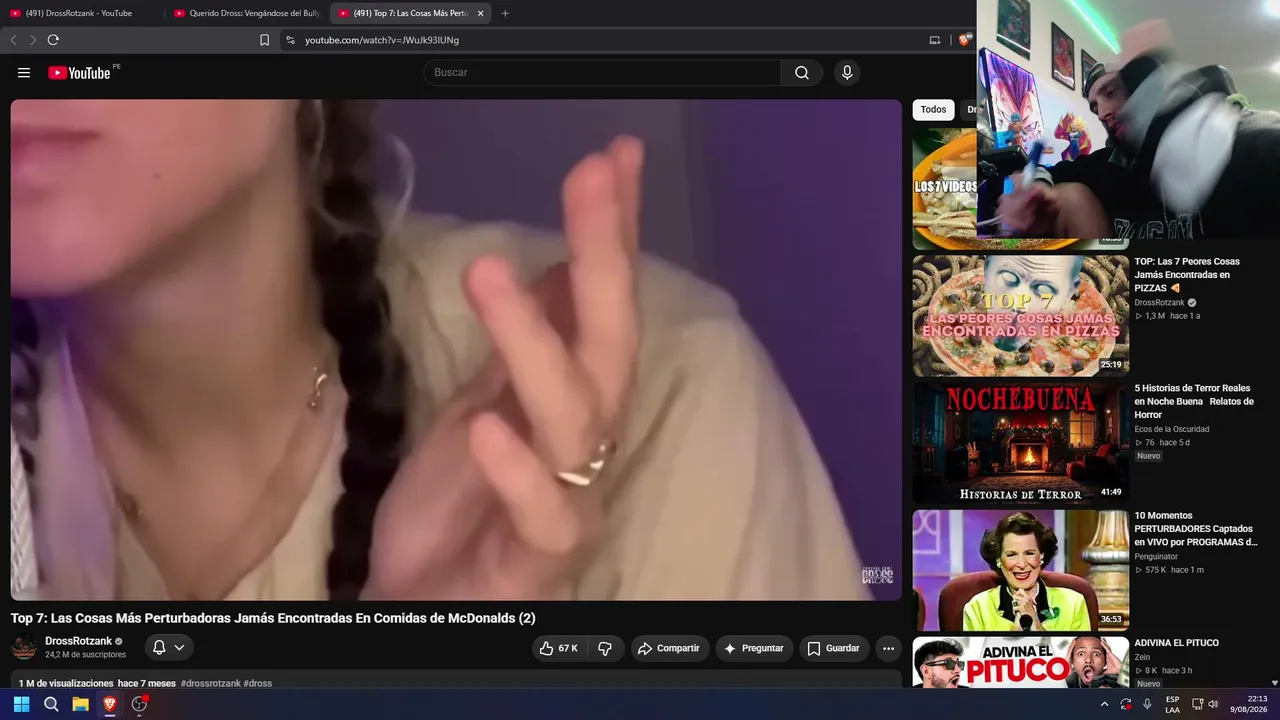Viewport: 1280px width, 720px height.
Task: Open the Windows Start menu
Action: tap(21, 704)
